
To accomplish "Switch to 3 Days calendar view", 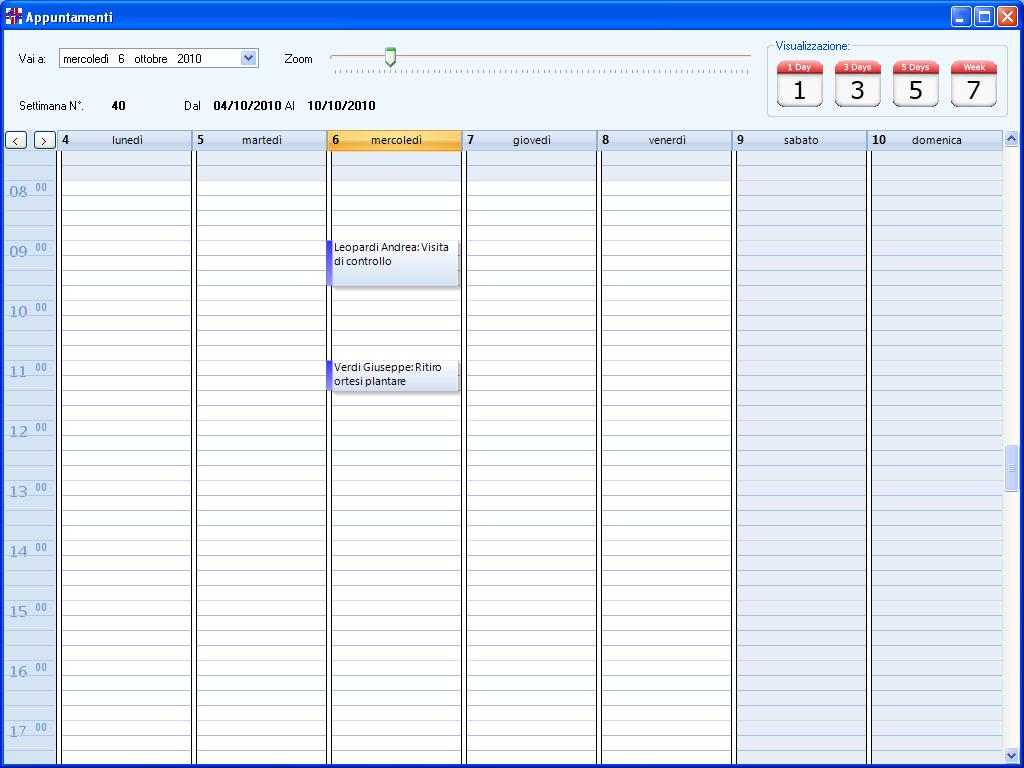I will click(857, 84).
